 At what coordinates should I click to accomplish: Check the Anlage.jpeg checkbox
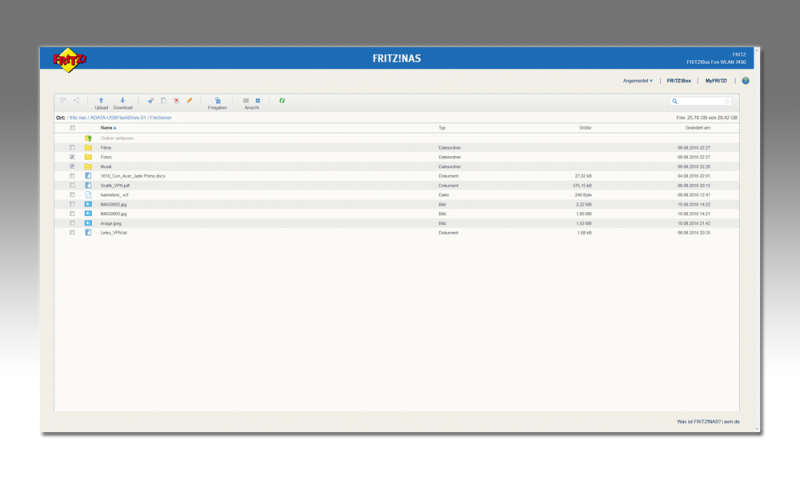click(72, 223)
